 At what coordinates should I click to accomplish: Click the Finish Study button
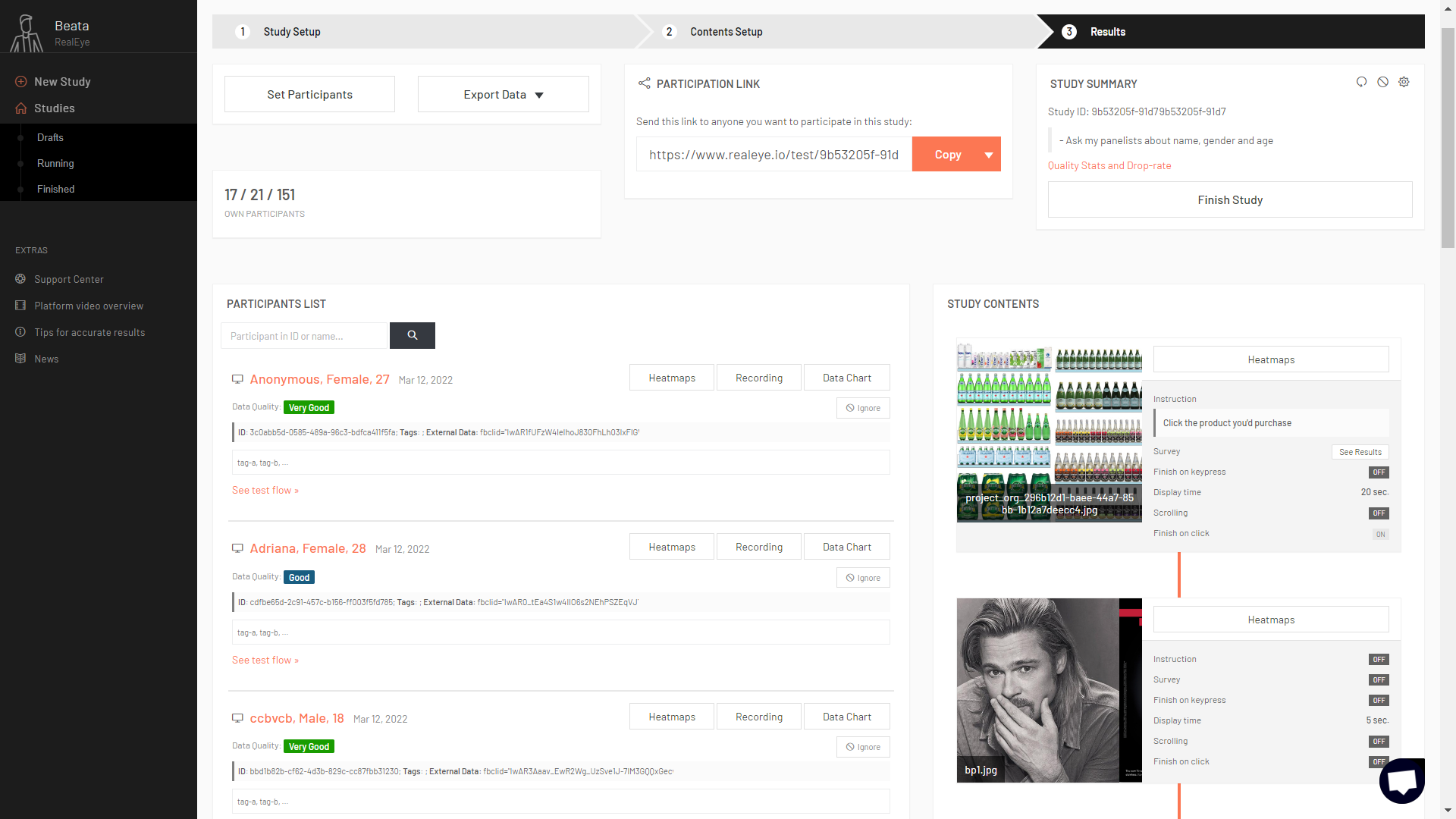tap(1229, 199)
